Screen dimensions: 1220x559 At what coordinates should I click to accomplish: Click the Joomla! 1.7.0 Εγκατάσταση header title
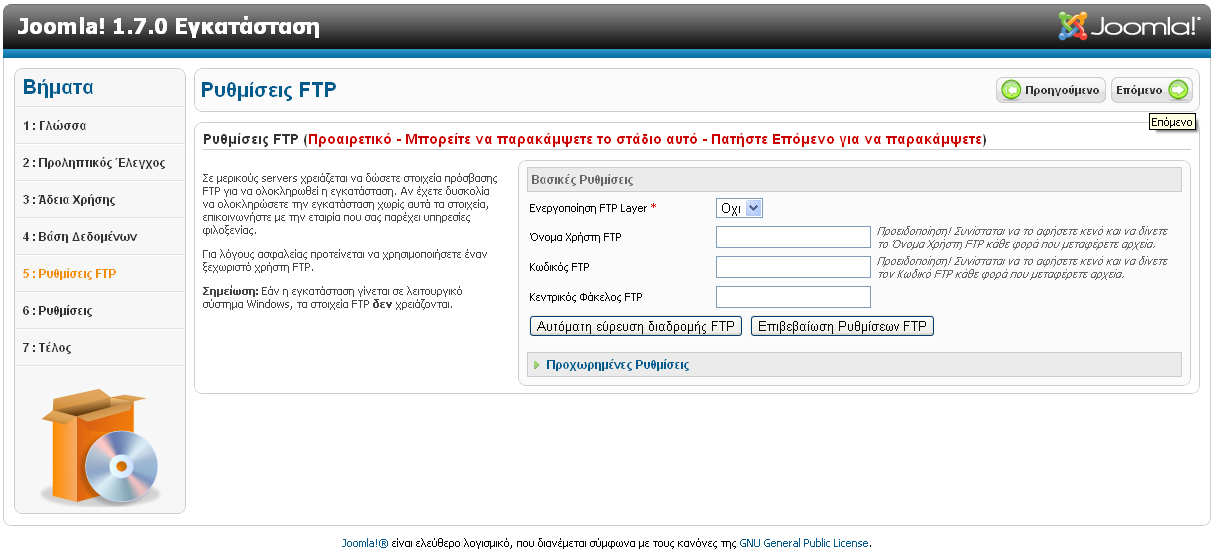(168, 26)
